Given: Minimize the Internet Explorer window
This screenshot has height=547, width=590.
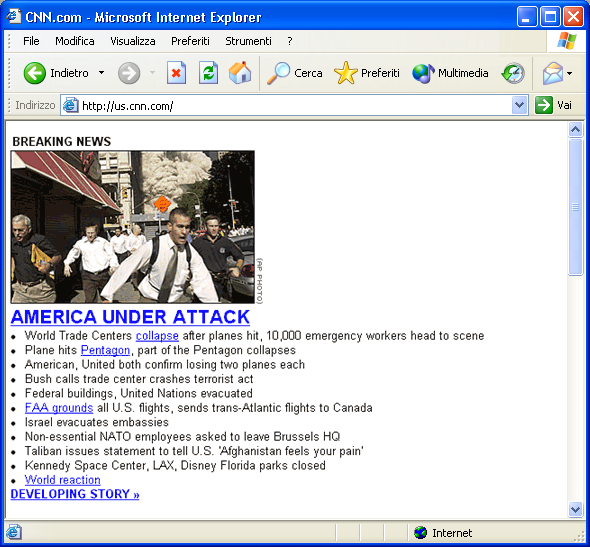Looking at the screenshot, I should point(527,17).
